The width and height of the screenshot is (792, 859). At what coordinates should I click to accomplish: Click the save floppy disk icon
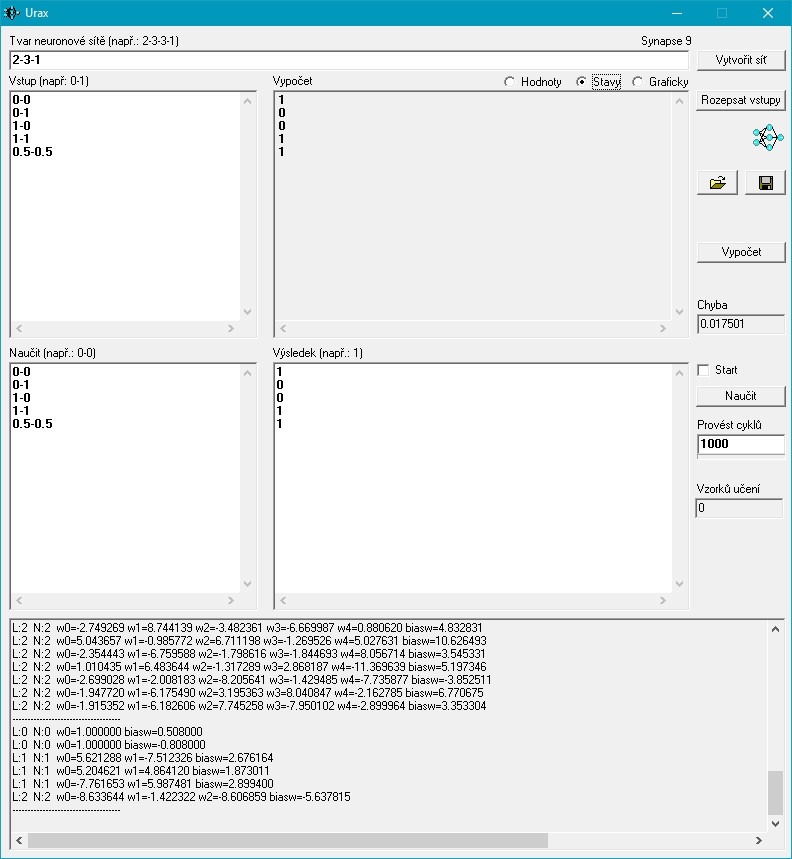[765, 182]
